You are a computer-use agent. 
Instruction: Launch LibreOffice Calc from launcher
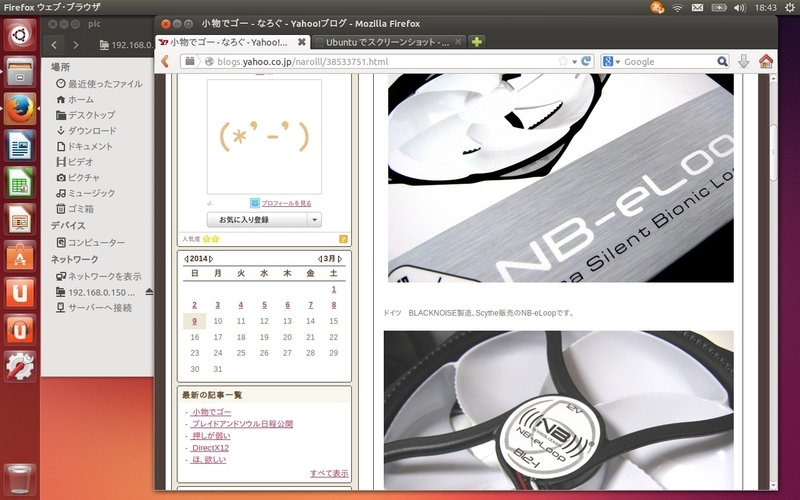coord(20,182)
